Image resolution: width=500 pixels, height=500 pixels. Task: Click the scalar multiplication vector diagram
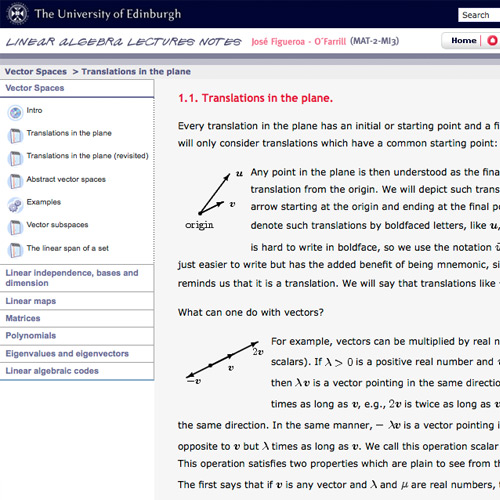[224, 363]
